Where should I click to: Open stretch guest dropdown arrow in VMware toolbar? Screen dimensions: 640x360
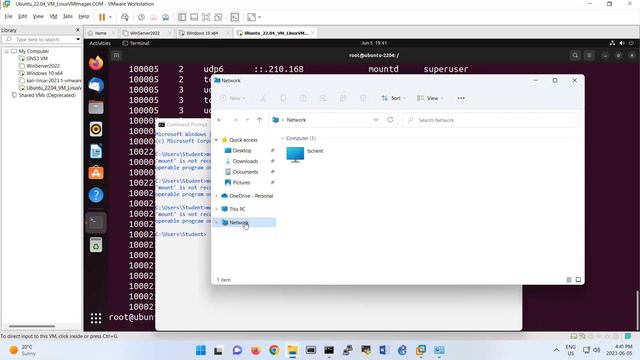(x=260, y=17)
